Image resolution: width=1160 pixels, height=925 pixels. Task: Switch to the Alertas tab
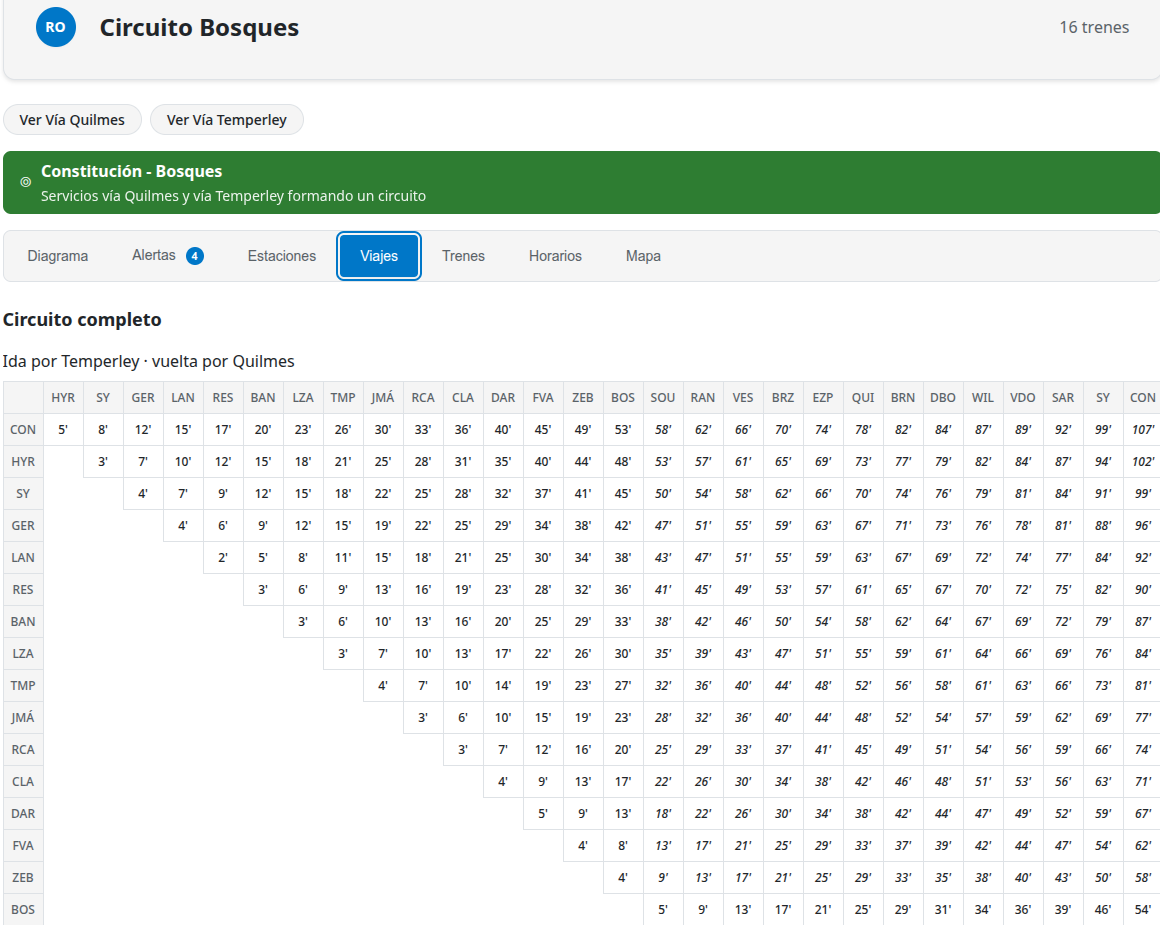tap(167, 256)
